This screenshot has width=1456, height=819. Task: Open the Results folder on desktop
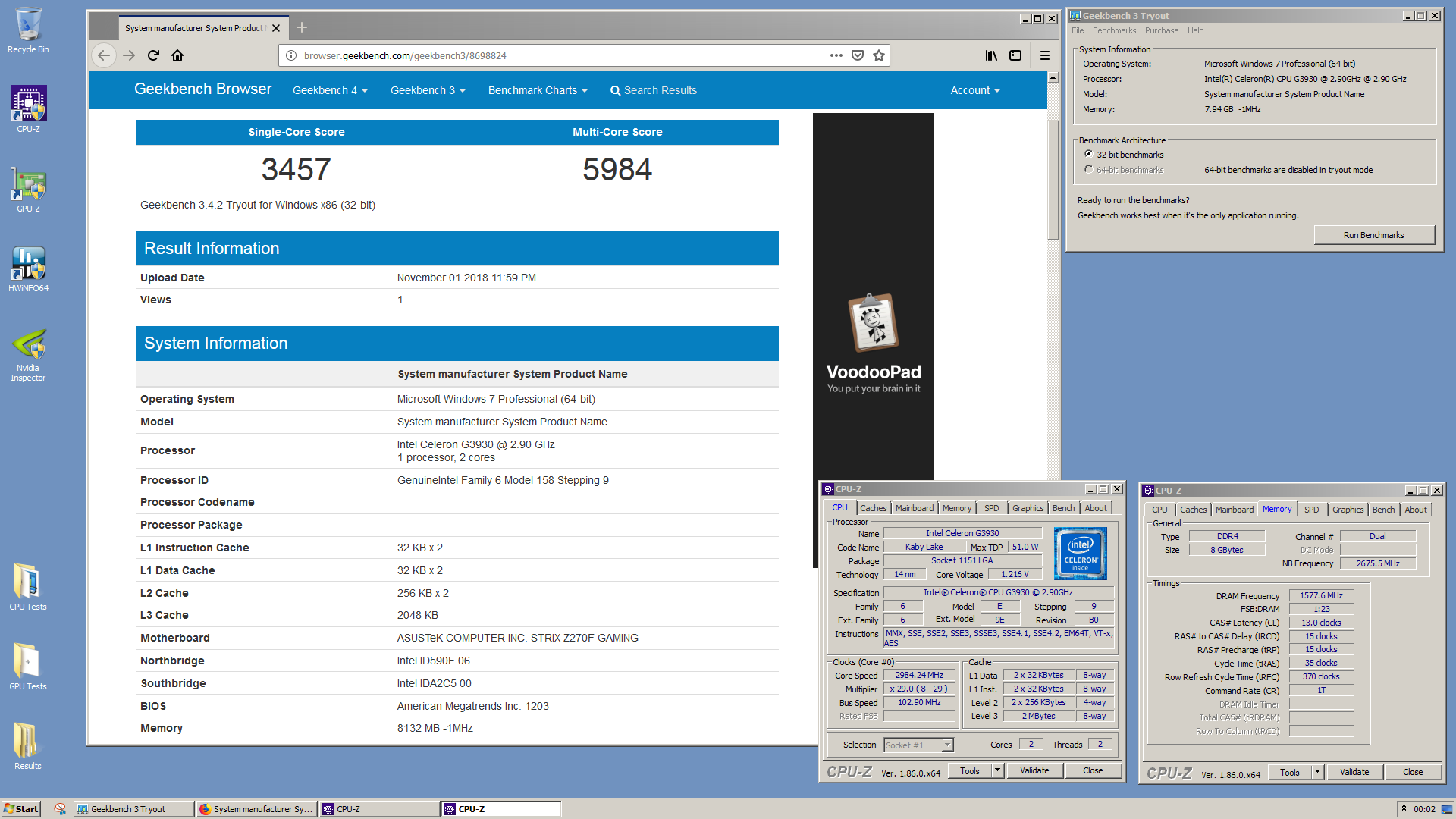[28, 745]
